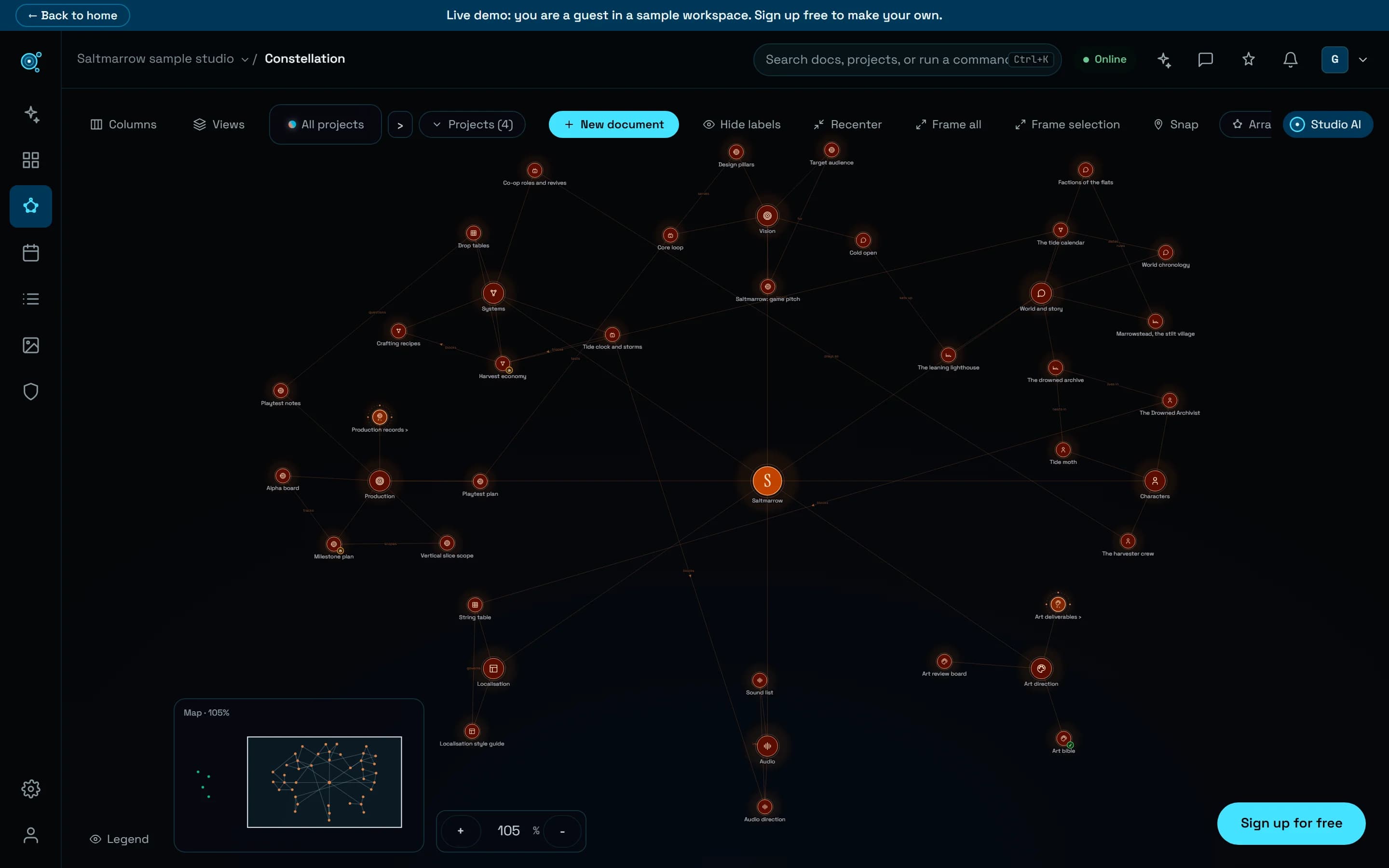This screenshot has width=1389, height=868.
Task: Click Recenter
Action: click(848, 124)
